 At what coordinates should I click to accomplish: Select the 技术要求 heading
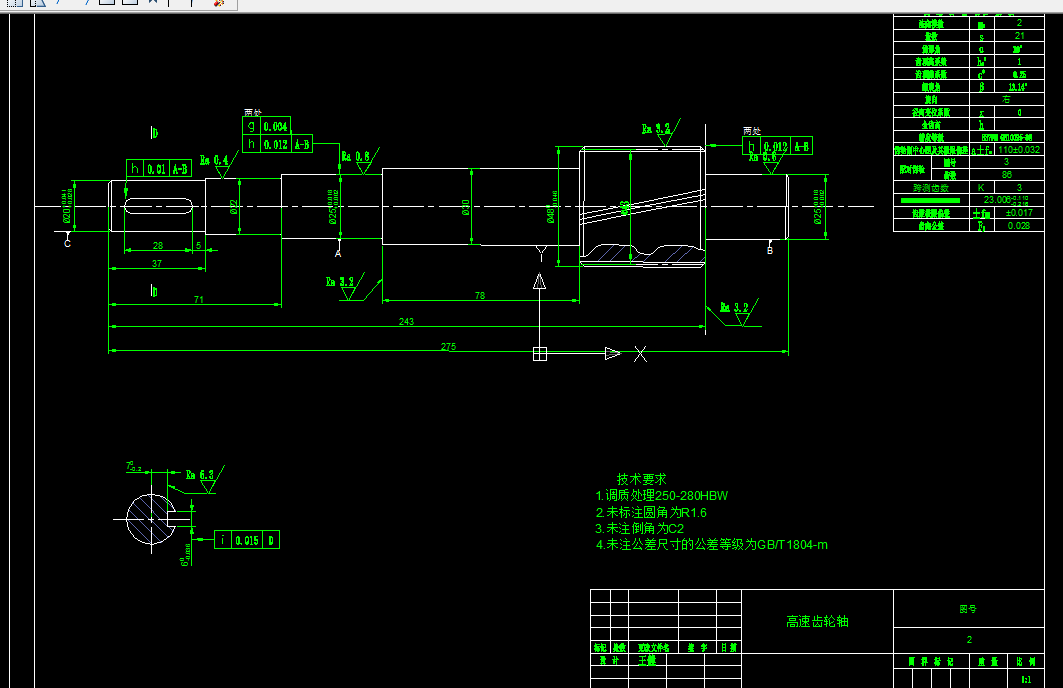[x=641, y=479]
